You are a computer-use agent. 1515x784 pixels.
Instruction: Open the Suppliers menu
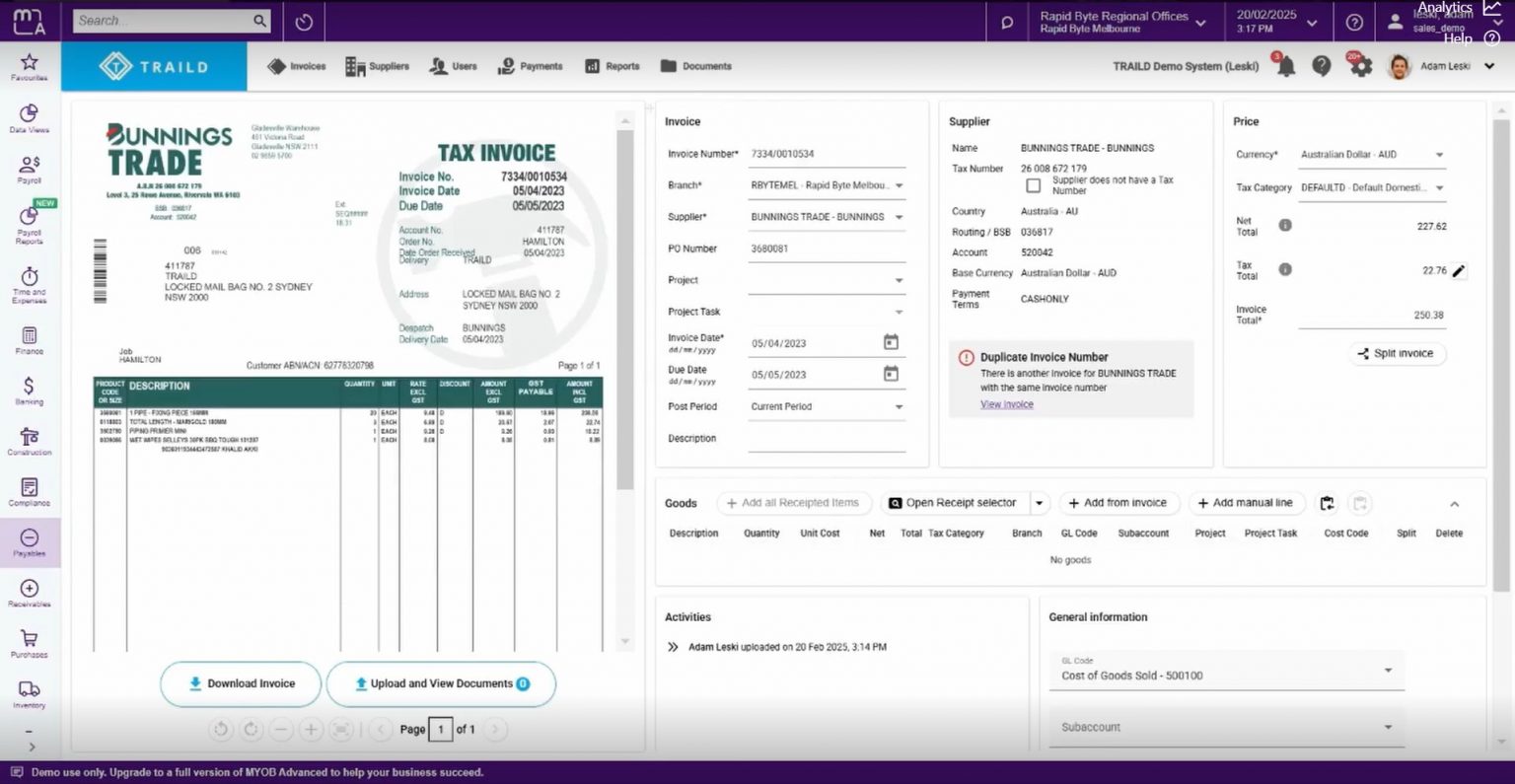pos(377,66)
